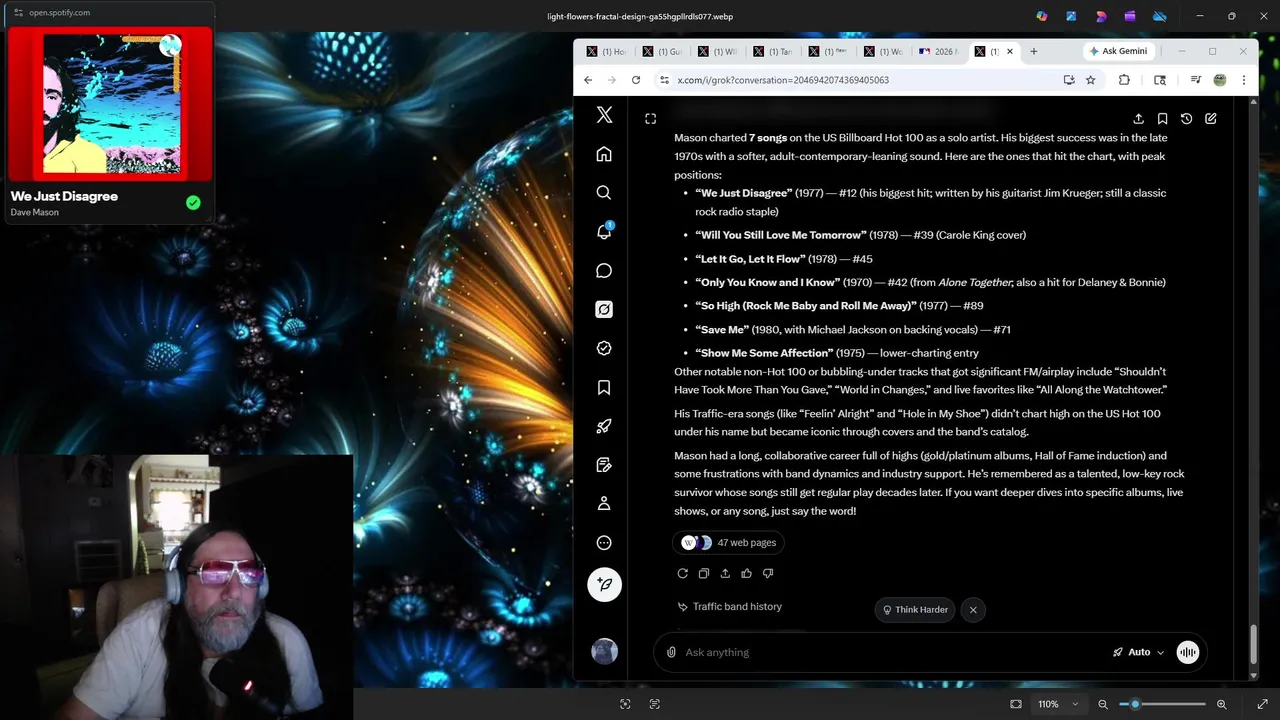Regenerate the Grok response

(682, 573)
